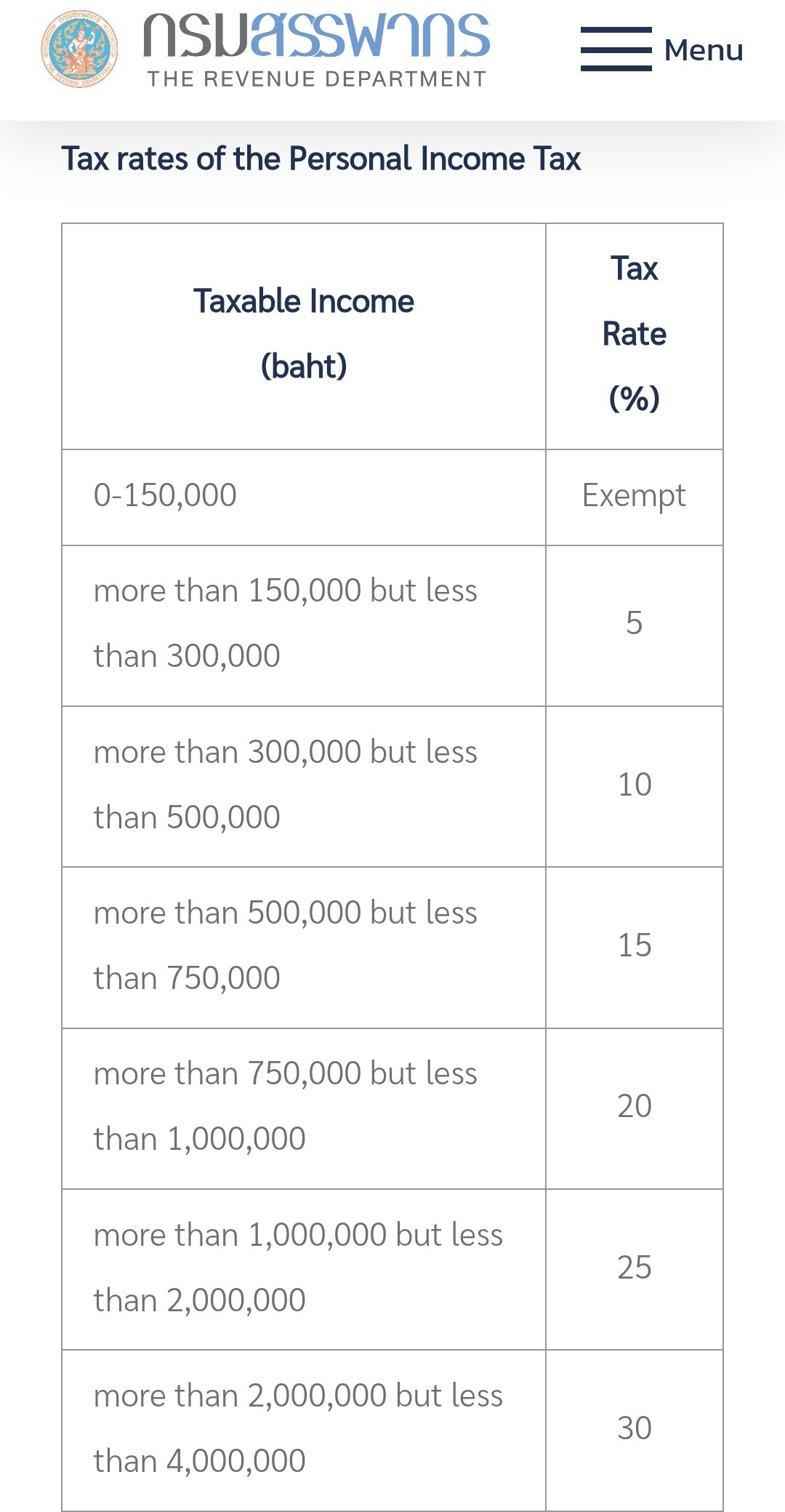Tap the "Menu" text label
The width and height of the screenshot is (785, 1512).
[x=703, y=51]
